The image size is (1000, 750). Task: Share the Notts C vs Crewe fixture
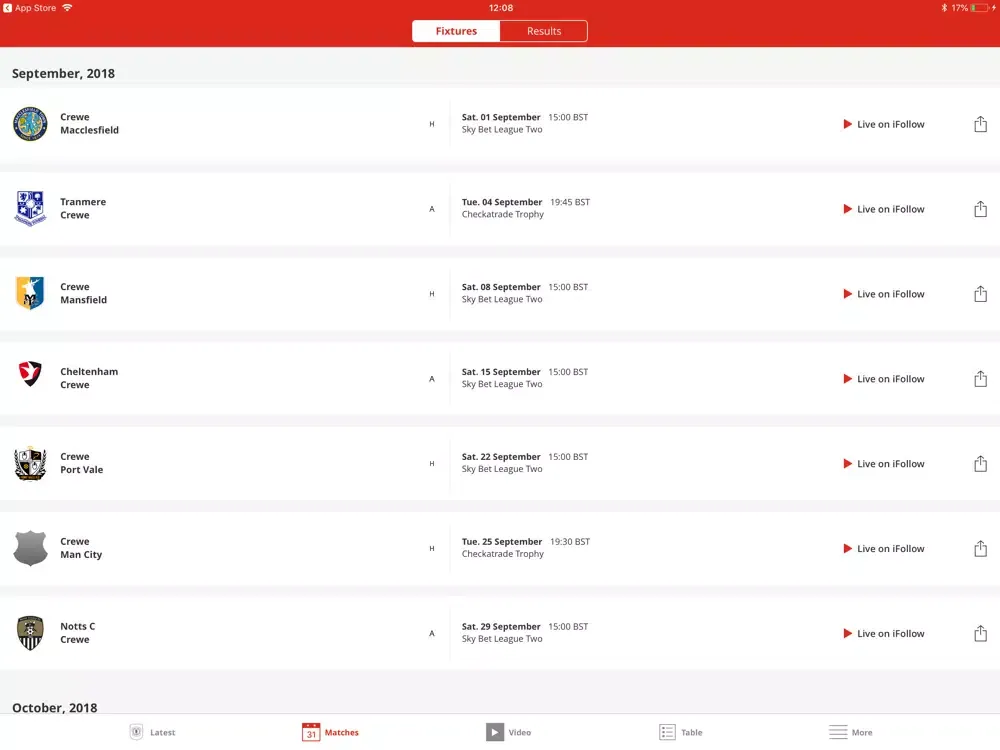coord(980,633)
